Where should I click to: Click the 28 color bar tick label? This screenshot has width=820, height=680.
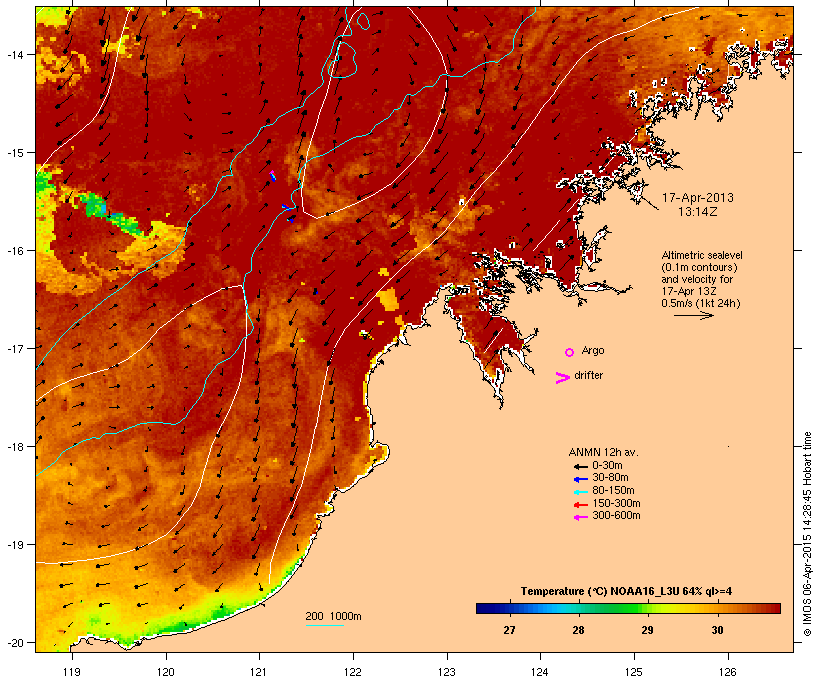(x=578, y=630)
